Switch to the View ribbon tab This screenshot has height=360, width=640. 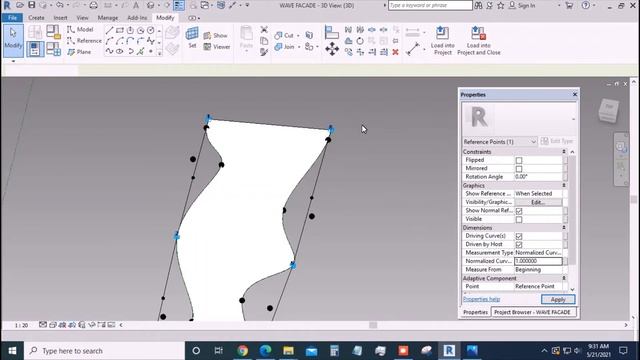tap(82, 18)
